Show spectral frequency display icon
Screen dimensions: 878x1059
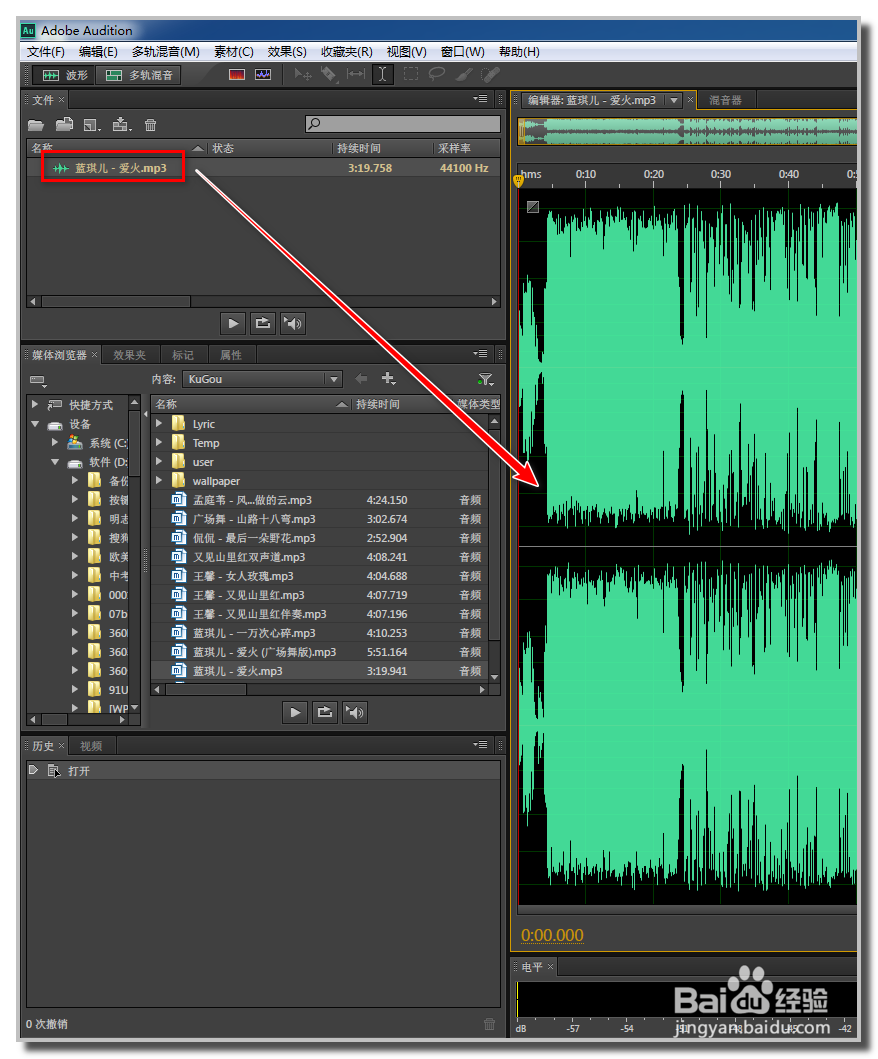click(236, 74)
